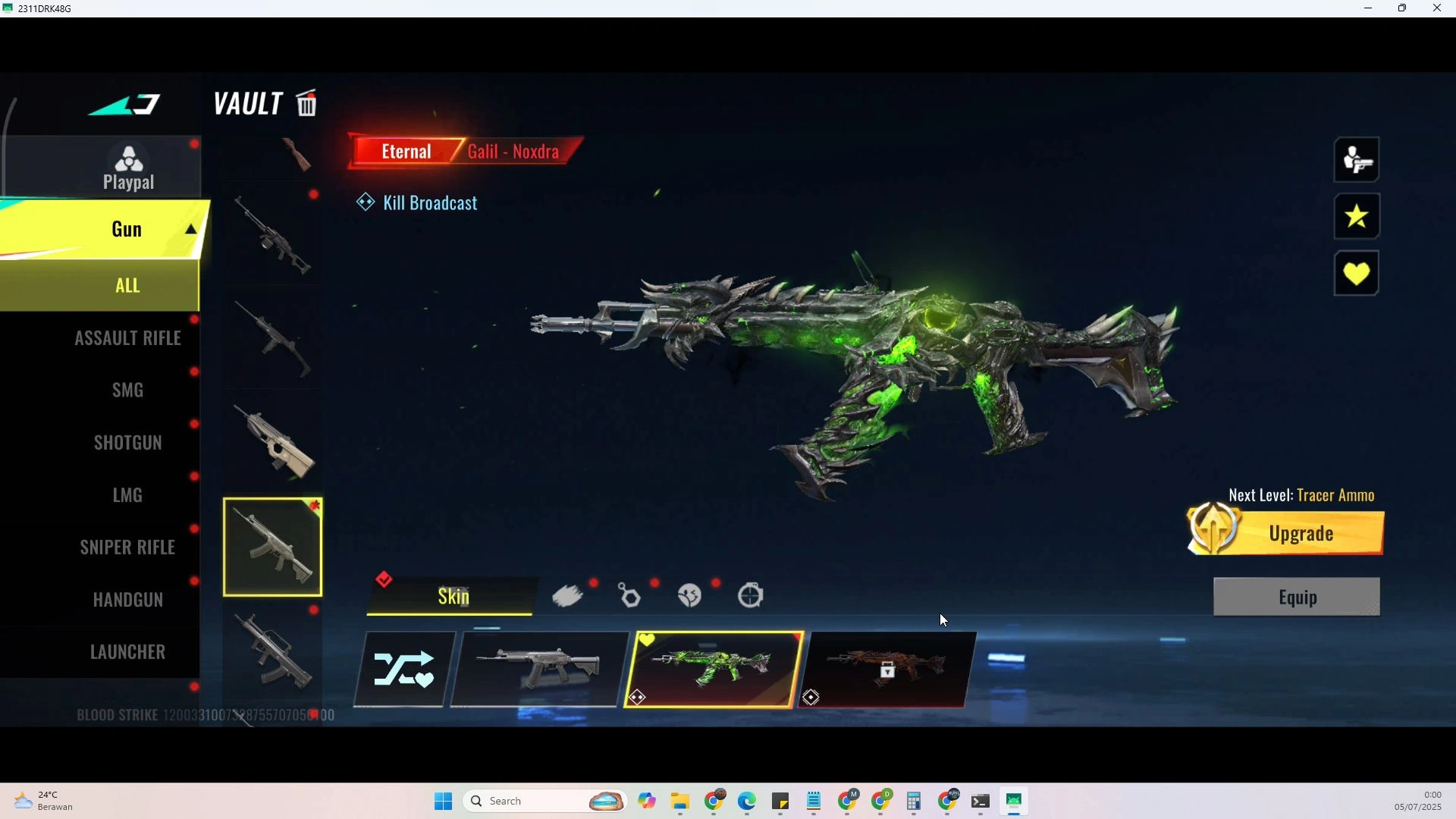Select the ALL gun filter
The image size is (1456, 819).
pyautogui.click(x=127, y=286)
